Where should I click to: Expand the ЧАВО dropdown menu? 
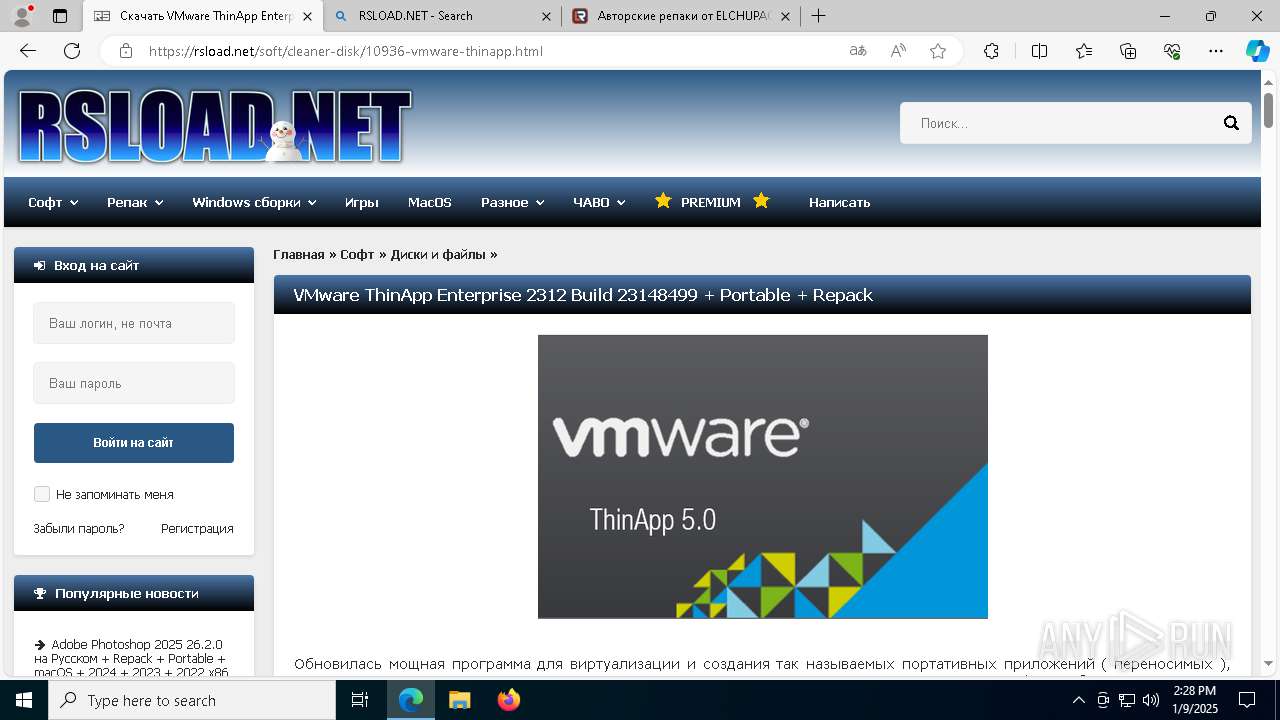pyautogui.click(x=599, y=202)
